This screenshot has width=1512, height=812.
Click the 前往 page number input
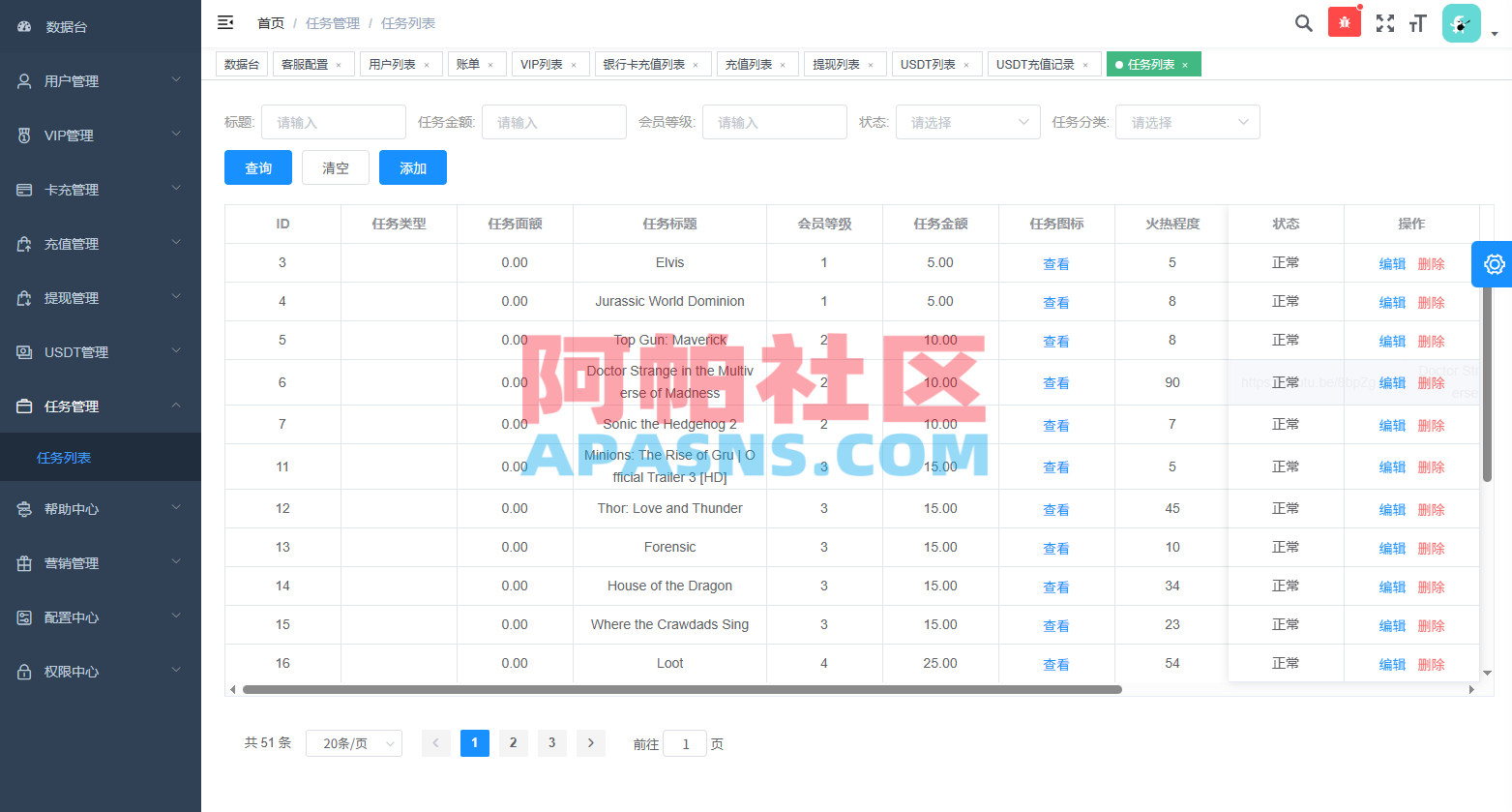click(x=686, y=743)
